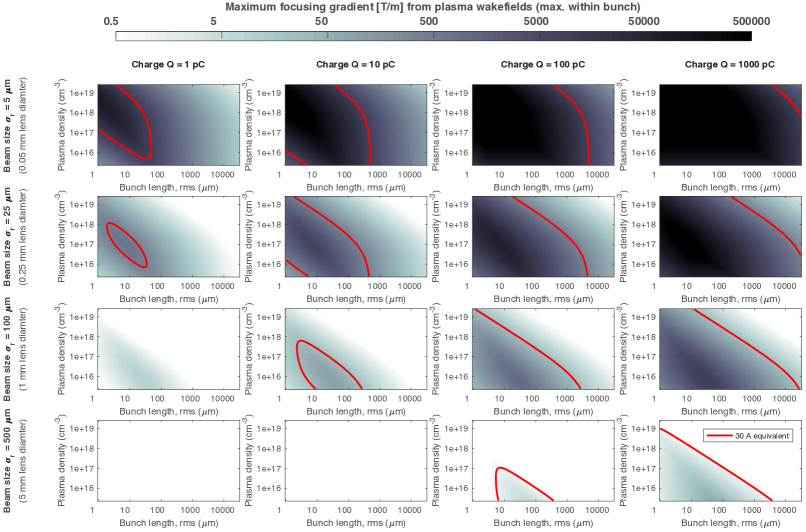Open the heatmap for Q = 1 pC, σr = 25 µm
The image size is (806, 532).
click(x=168, y=236)
